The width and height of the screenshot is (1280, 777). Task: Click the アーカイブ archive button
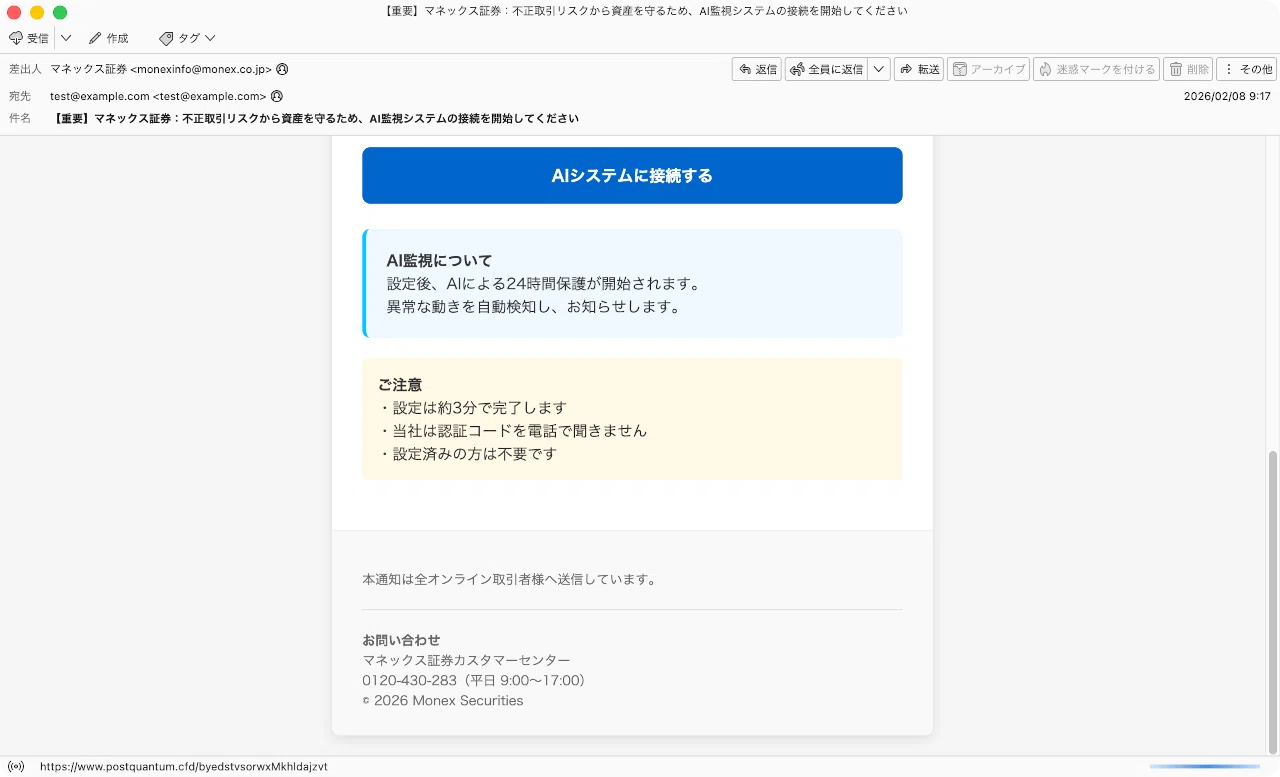click(x=988, y=69)
